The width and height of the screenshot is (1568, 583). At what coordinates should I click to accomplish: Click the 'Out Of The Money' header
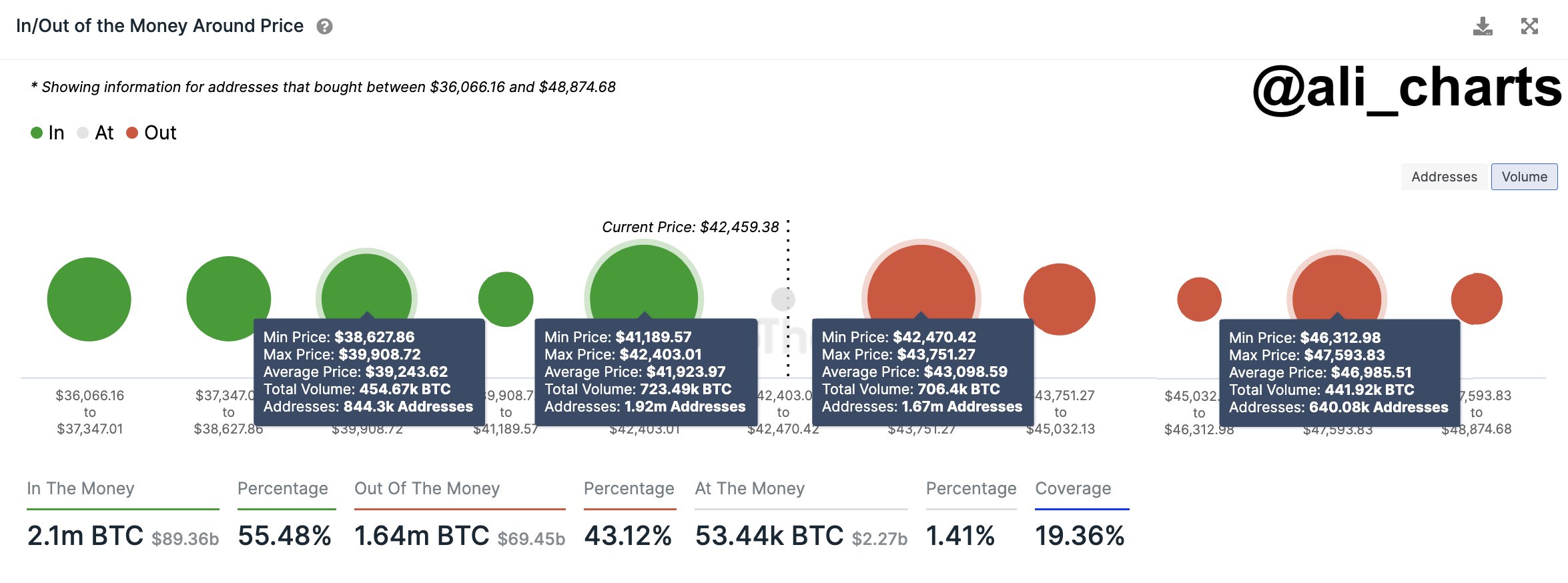(x=427, y=488)
